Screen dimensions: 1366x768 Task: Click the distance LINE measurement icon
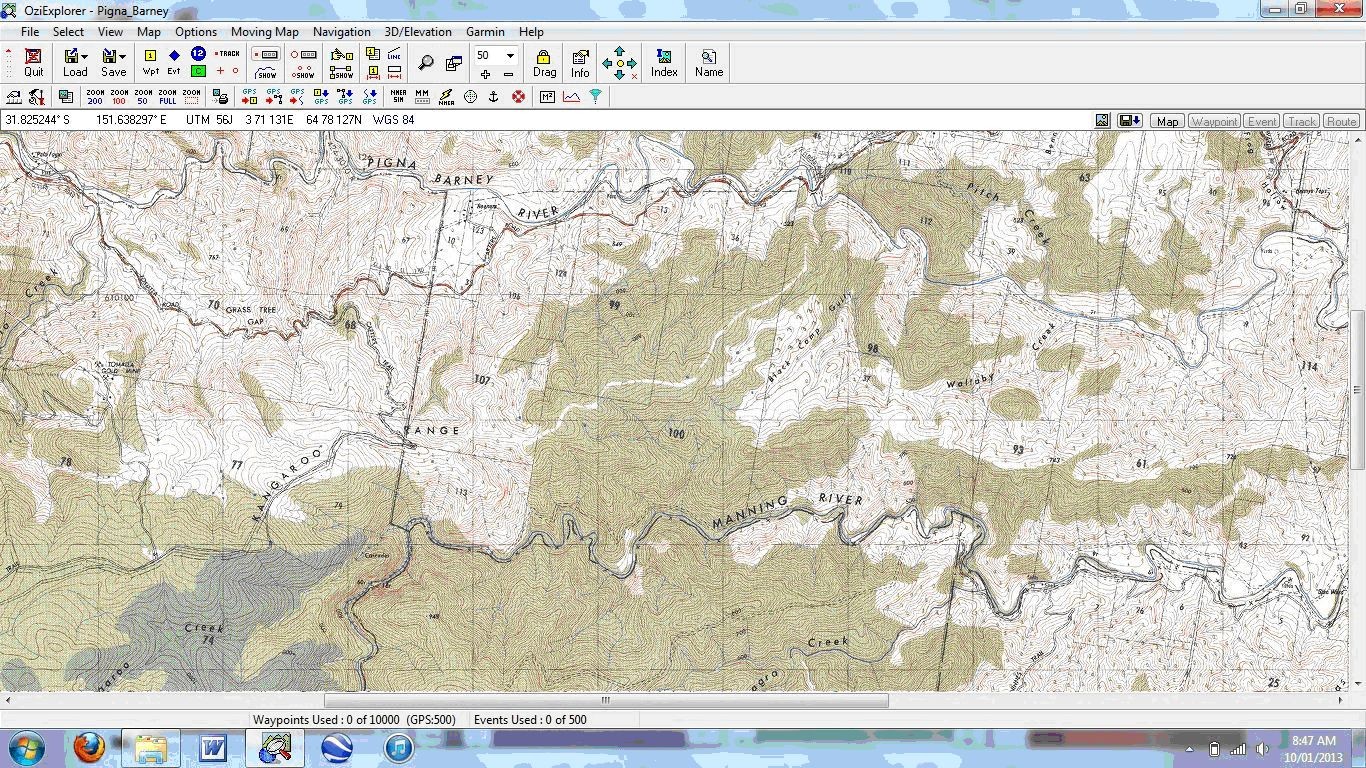point(394,54)
